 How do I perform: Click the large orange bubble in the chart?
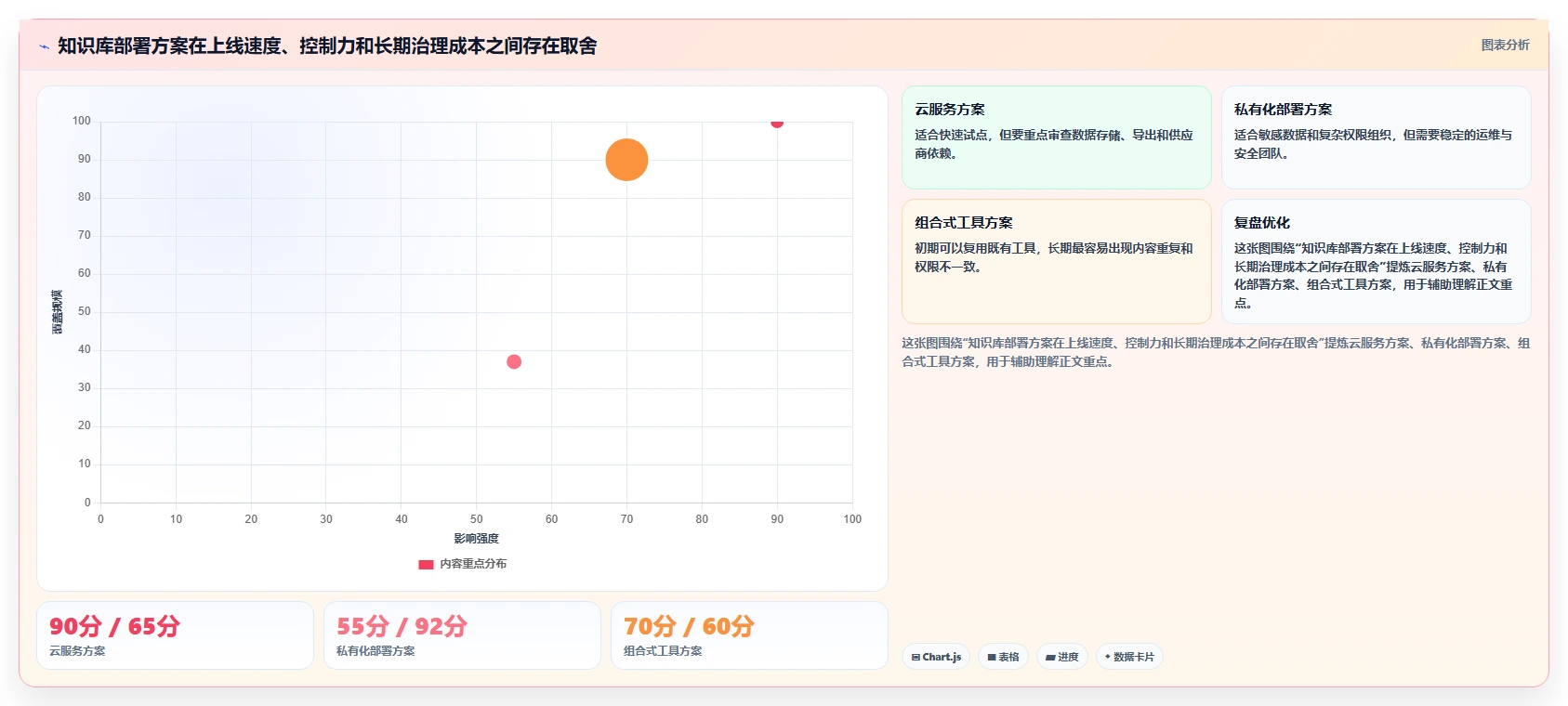click(626, 160)
